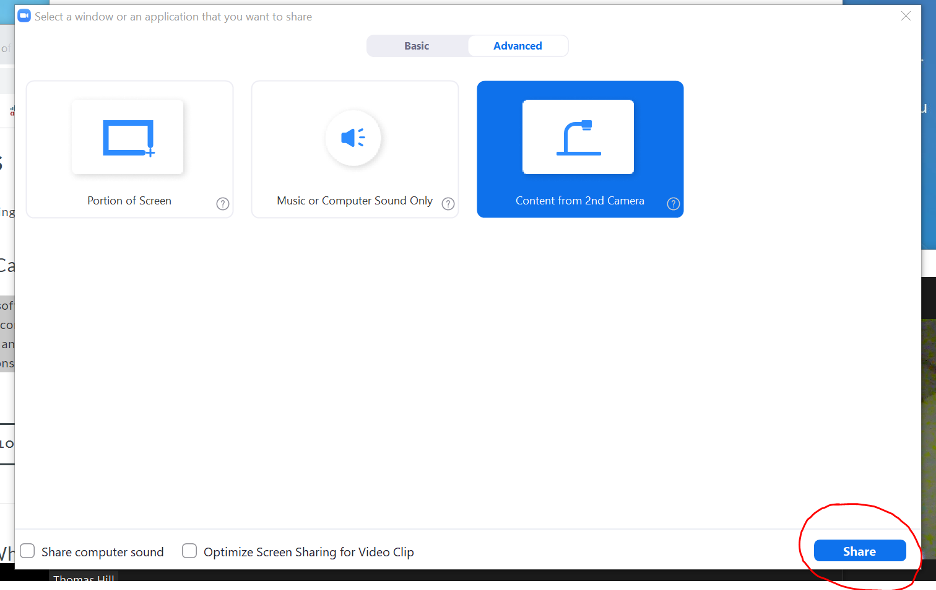The height and width of the screenshot is (590, 936).
Task: Select the Portion of Screen rectangle icon
Action: tap(128, 137)
